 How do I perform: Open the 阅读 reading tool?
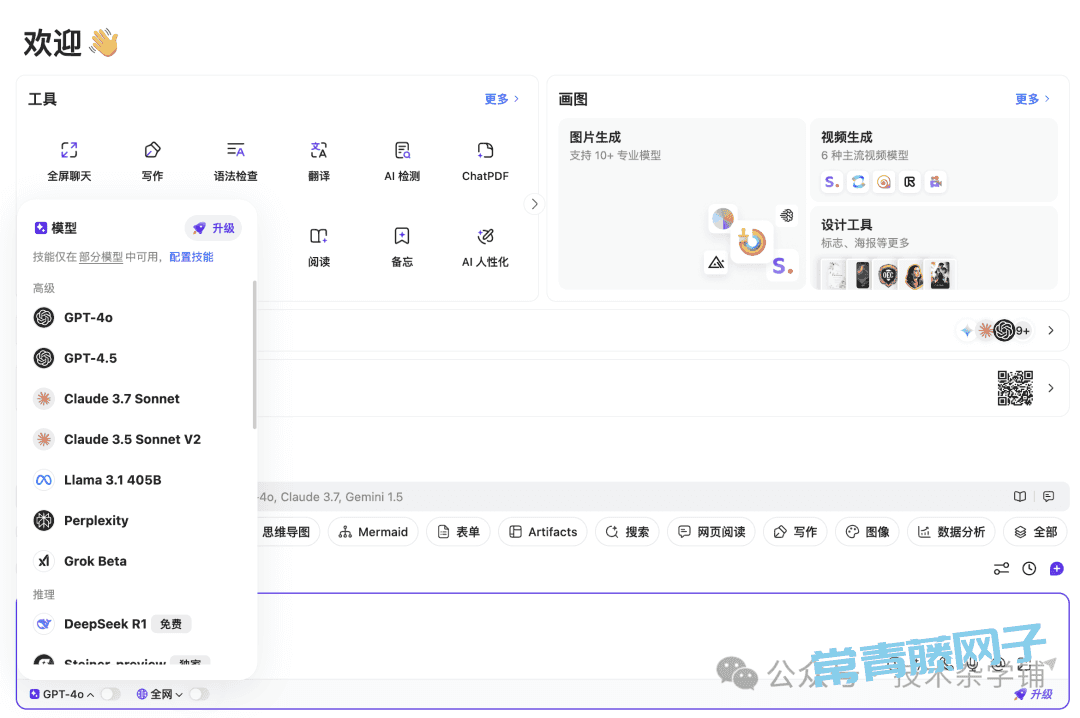319,247
